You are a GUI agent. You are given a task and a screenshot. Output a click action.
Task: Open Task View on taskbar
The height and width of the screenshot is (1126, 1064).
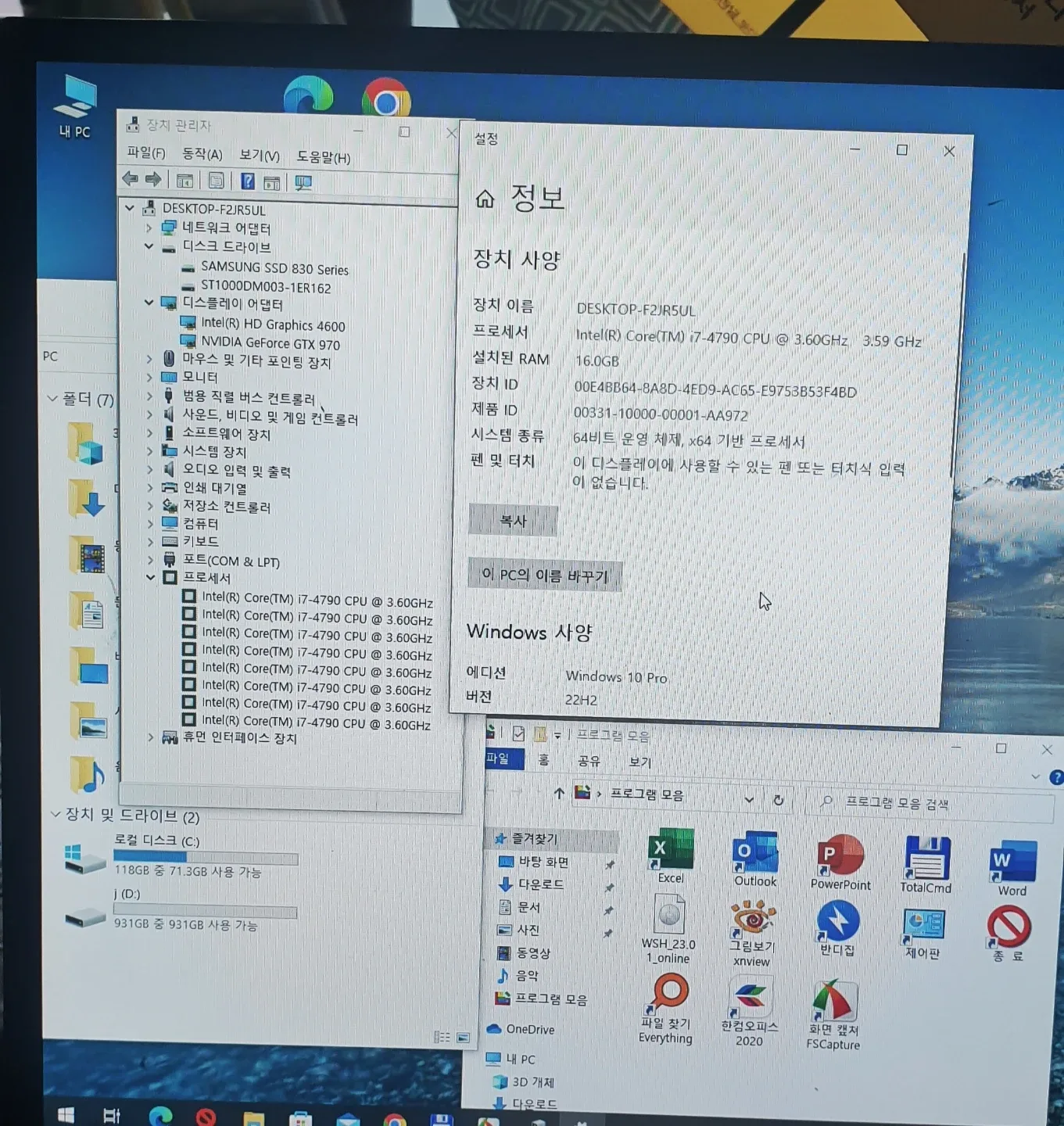[112, 1116]
